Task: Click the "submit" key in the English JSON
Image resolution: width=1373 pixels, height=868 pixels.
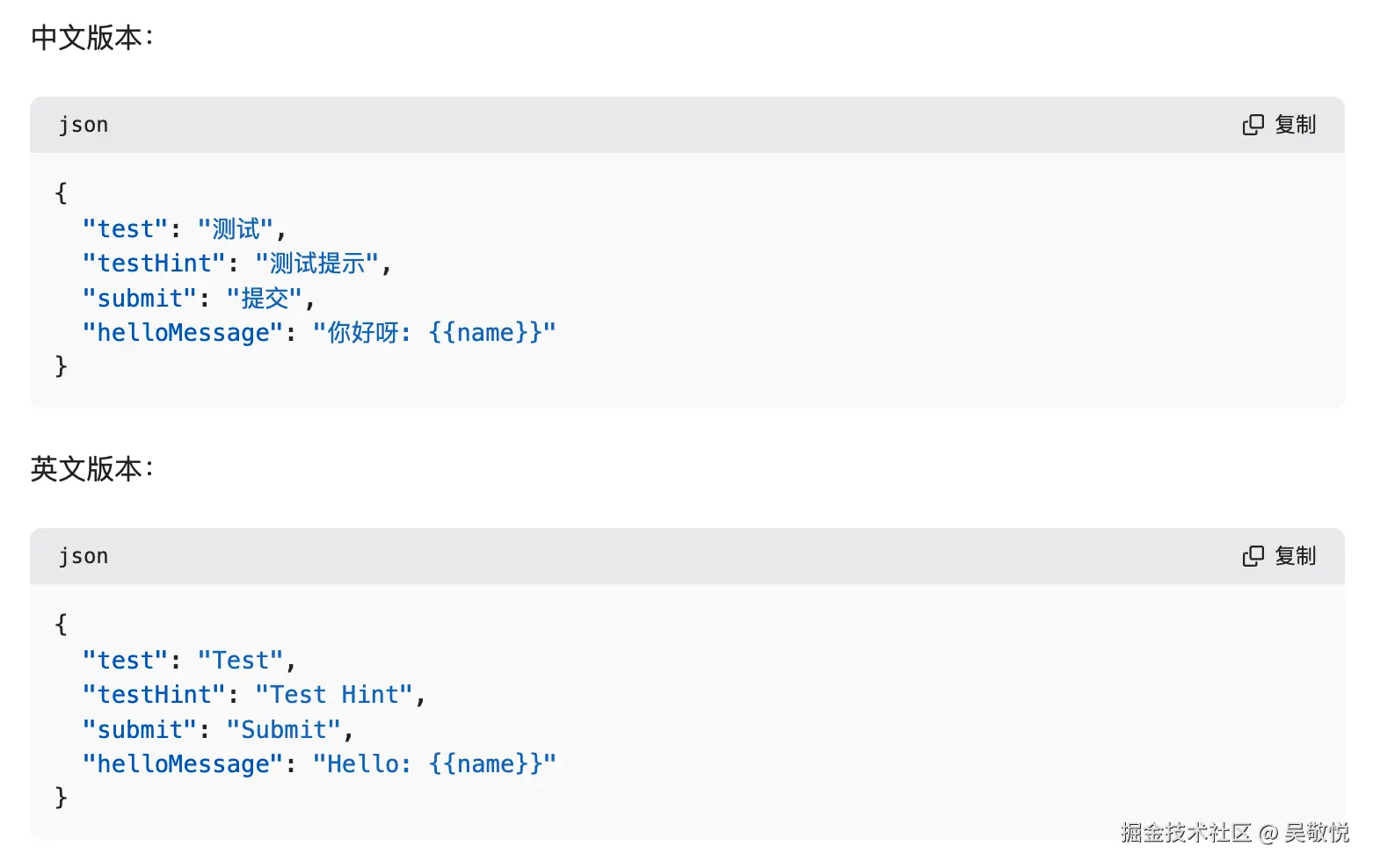Action: (x=140, y=730)
